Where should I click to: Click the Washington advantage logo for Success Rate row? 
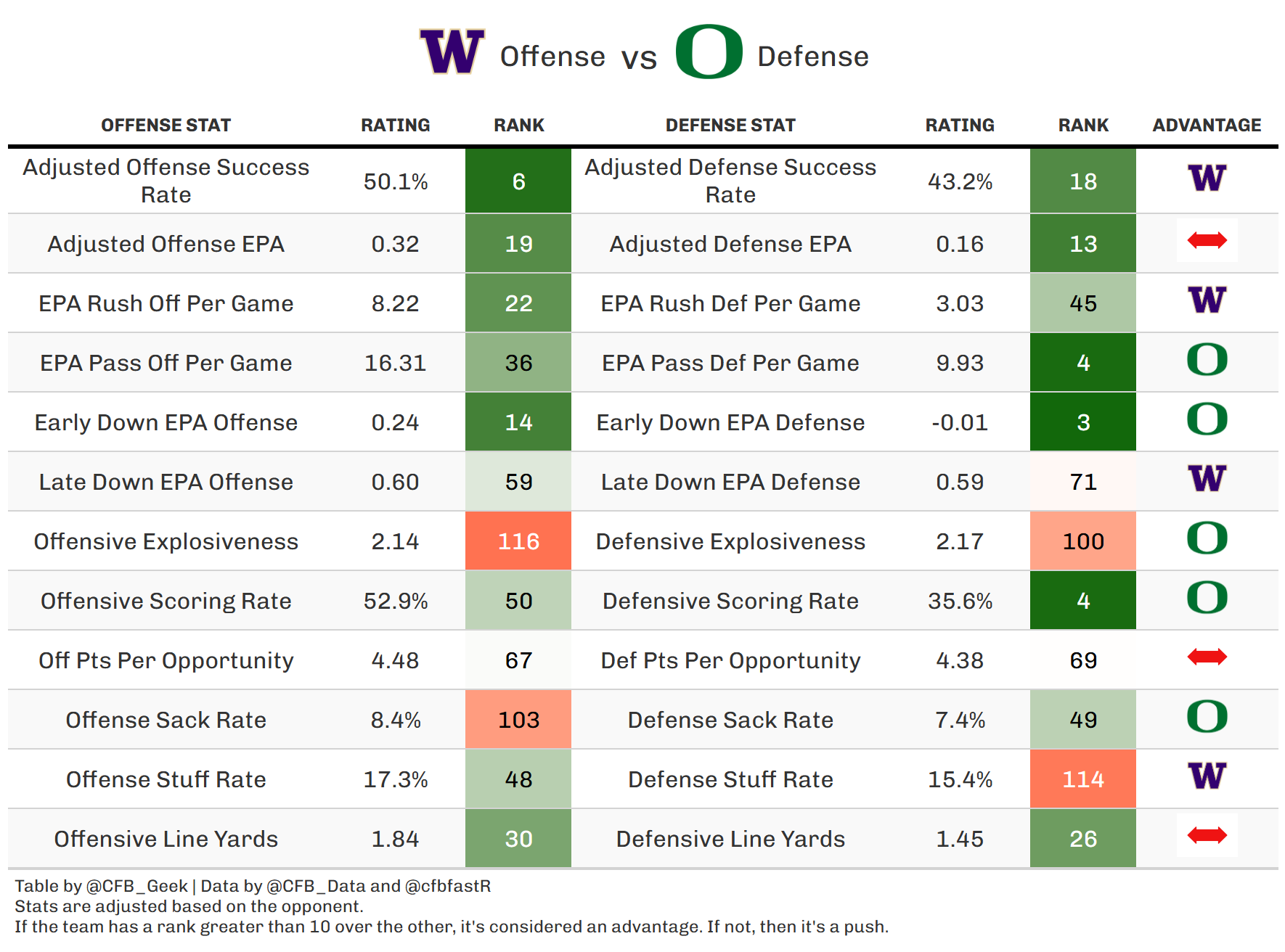click(1207, 178)
